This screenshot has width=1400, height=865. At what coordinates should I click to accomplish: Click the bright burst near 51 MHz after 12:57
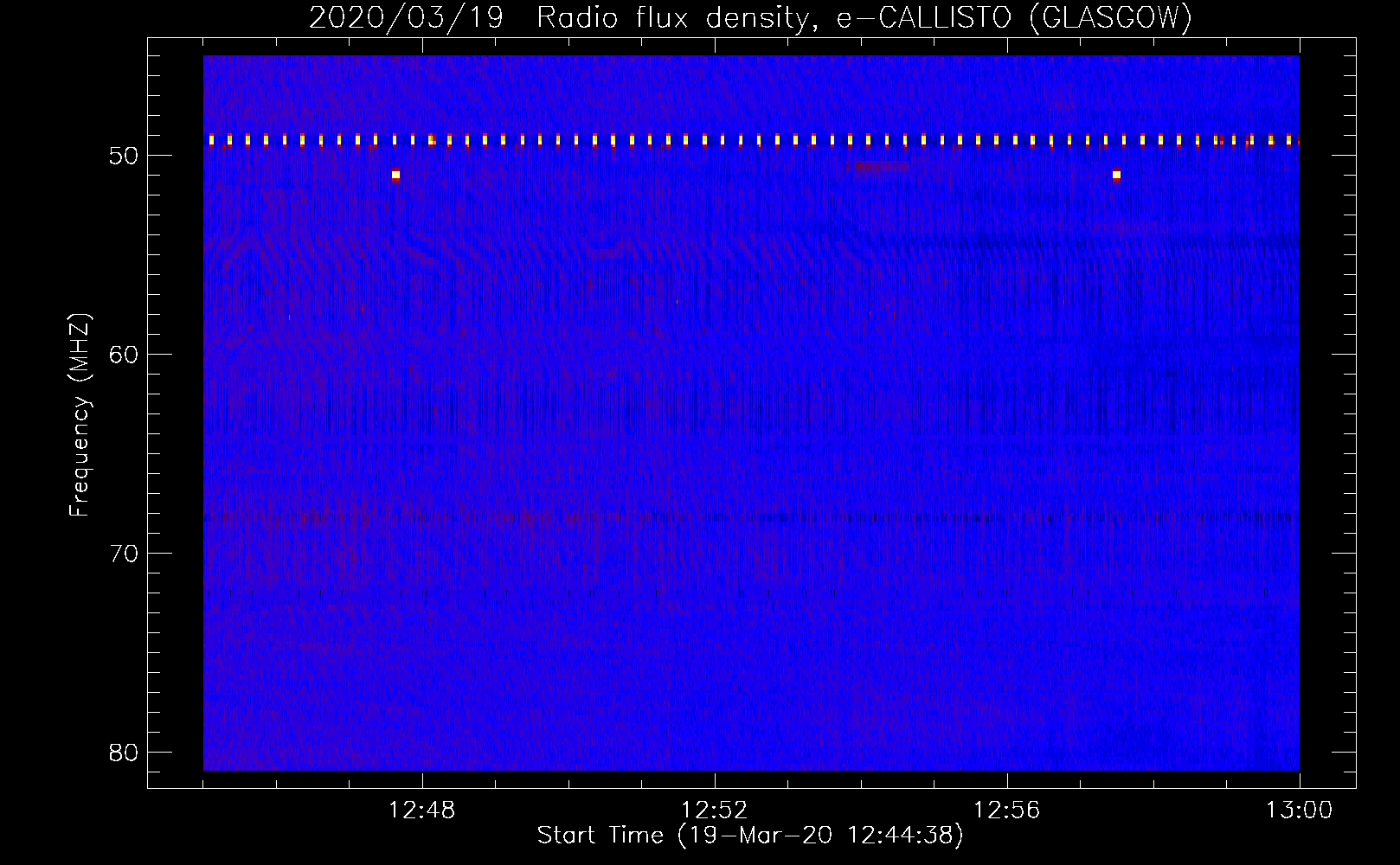click(1116, 175)
